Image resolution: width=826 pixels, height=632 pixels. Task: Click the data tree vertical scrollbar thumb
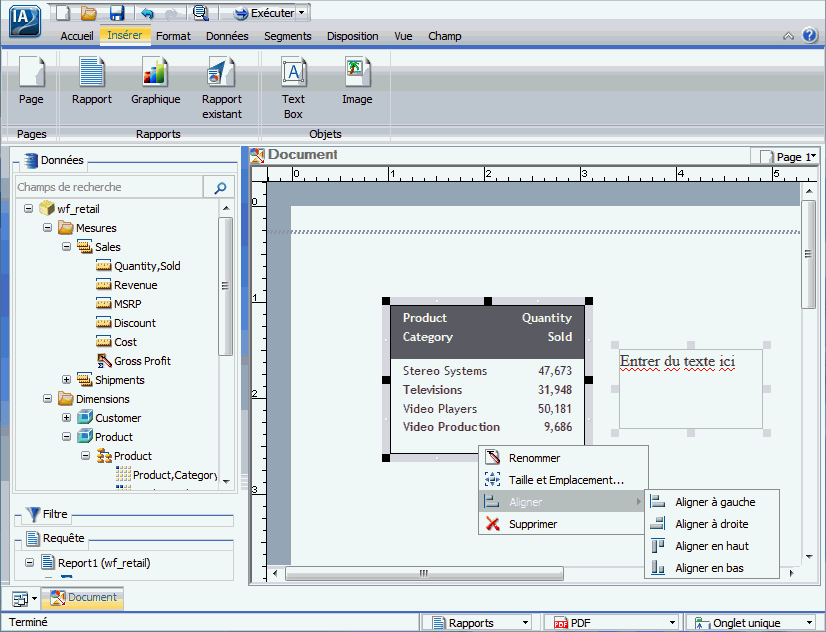pyautogui.click(x=225, y=285)
